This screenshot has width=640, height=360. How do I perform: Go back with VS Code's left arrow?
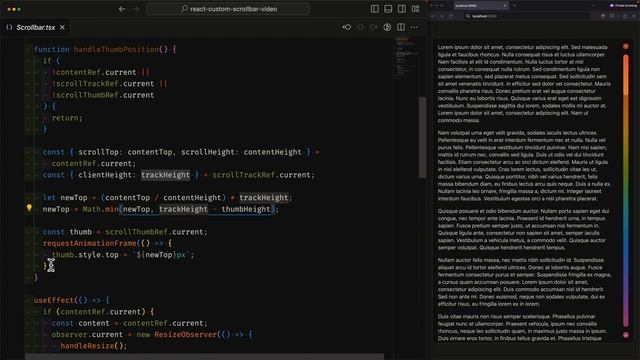122,9
